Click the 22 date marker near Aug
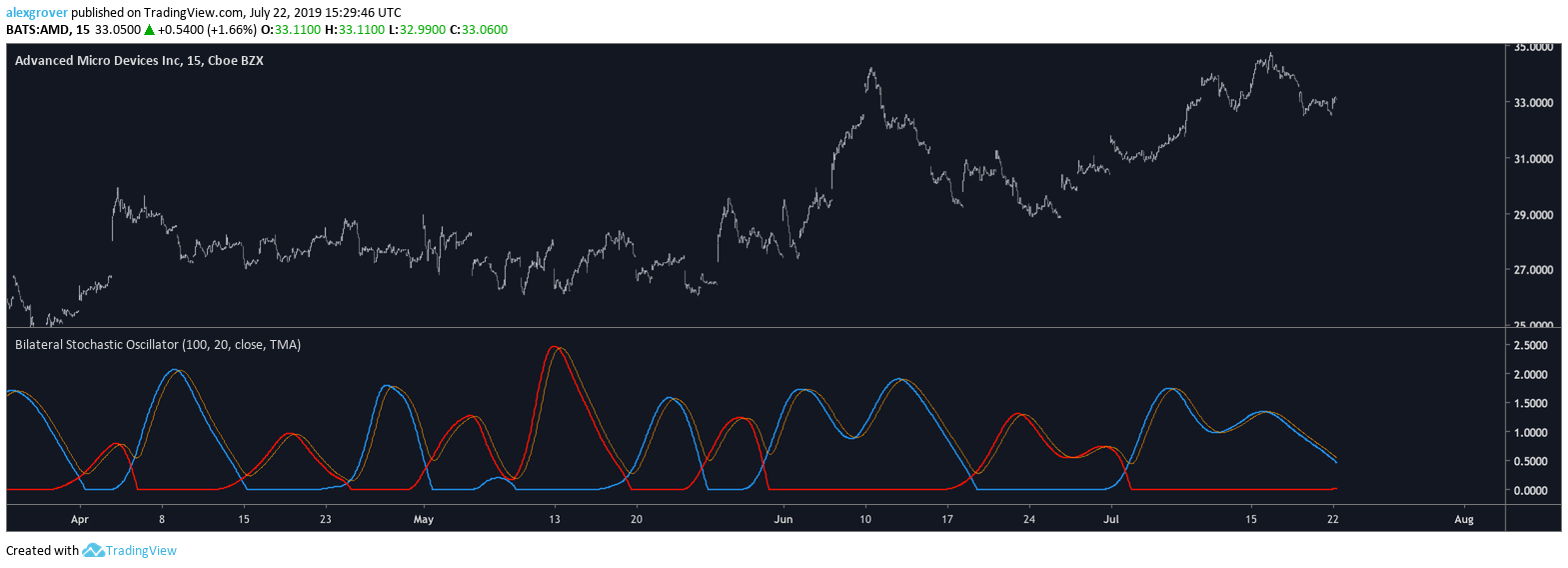Image resolution: width=1568 pixels, height=568 pixels. tap(1333, 520)
